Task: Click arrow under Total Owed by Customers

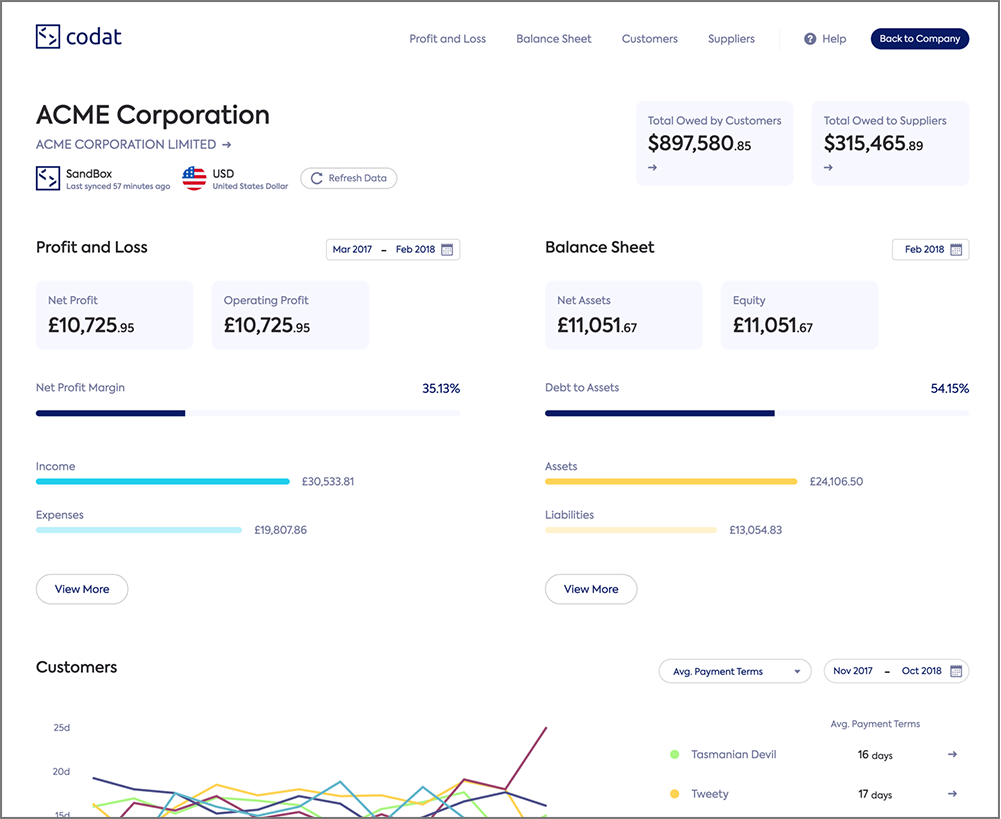Action: tap(652, 168)
